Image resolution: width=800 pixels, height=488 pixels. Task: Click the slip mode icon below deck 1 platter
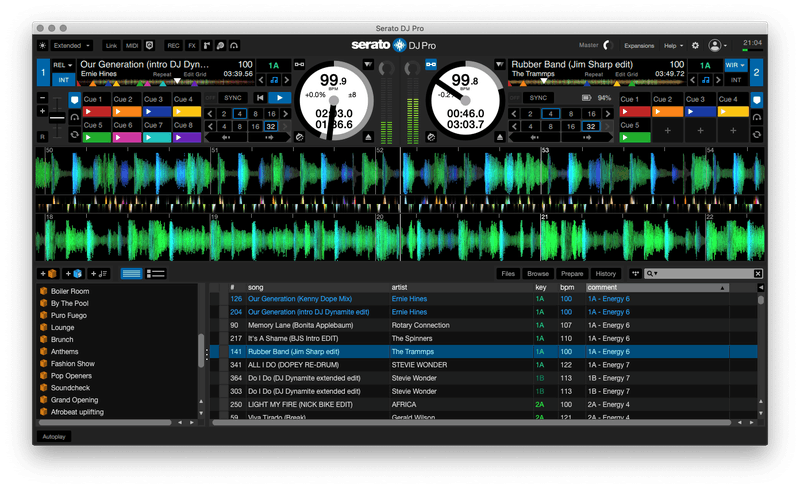point(299,137)
